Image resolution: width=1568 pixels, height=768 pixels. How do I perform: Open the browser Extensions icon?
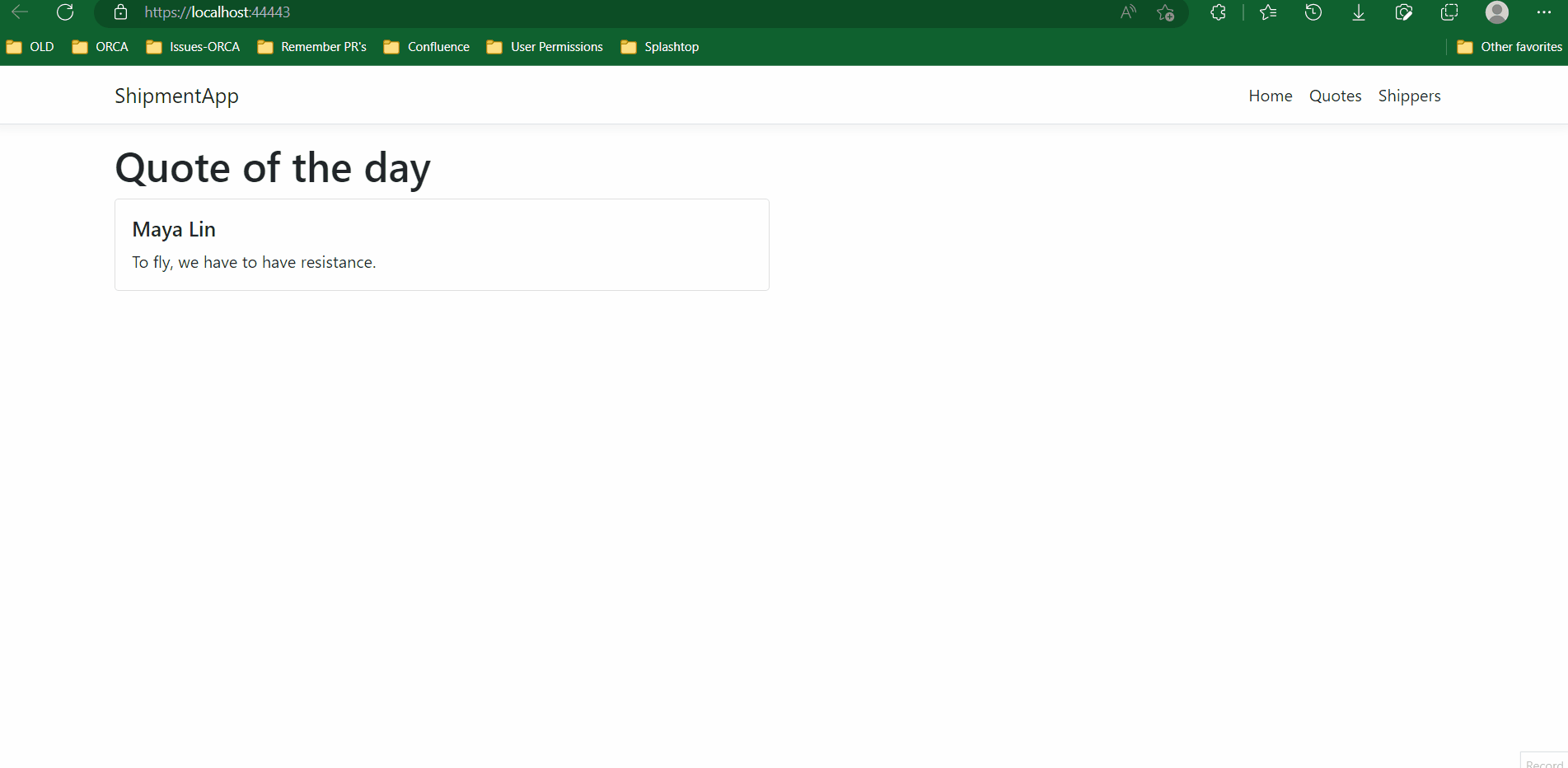coord(1217,12)
